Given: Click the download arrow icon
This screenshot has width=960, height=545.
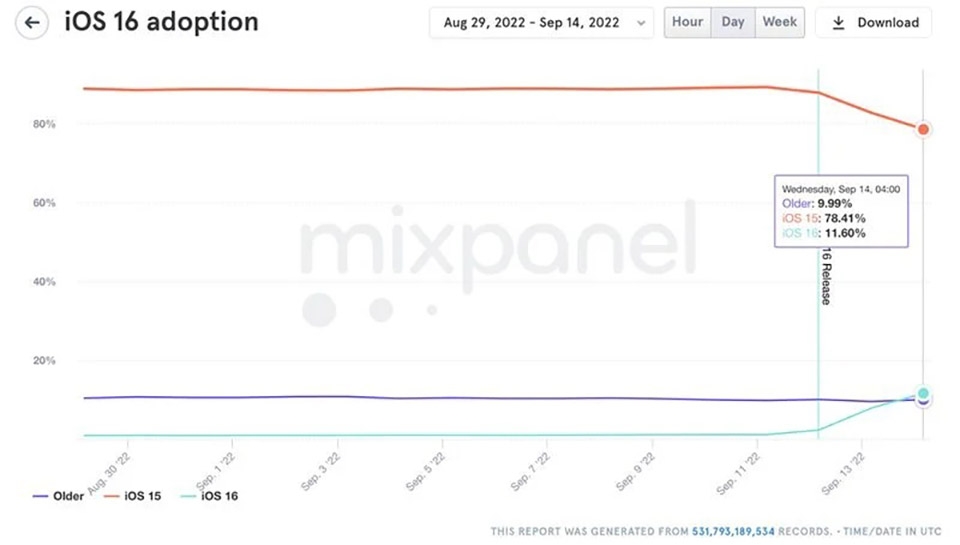Looking at the screenshot, I should pyautogui.click(x=838, y=23).
